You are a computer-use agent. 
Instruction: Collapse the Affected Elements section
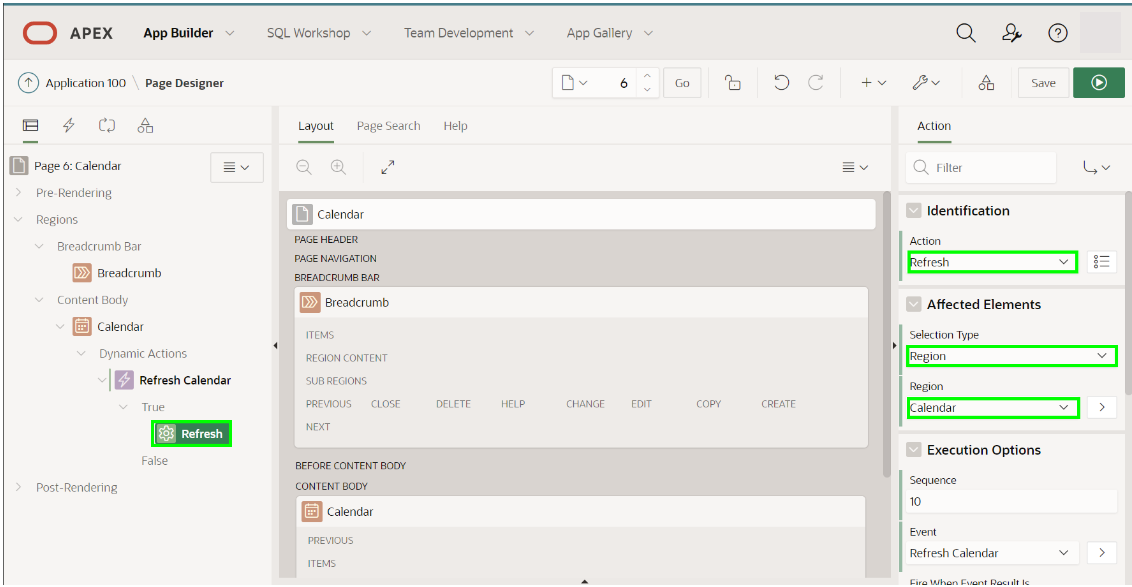click(x=913, y=304)
